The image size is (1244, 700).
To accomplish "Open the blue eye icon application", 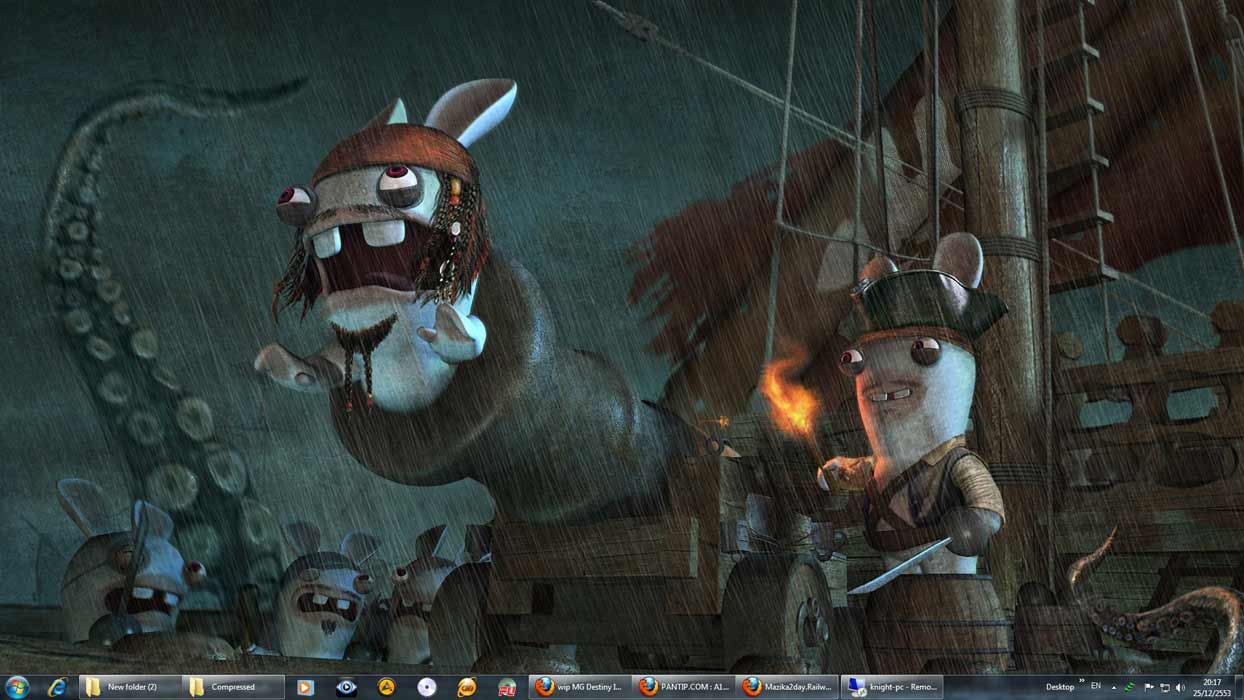I will pyautogui.click(x=346, y=687).
